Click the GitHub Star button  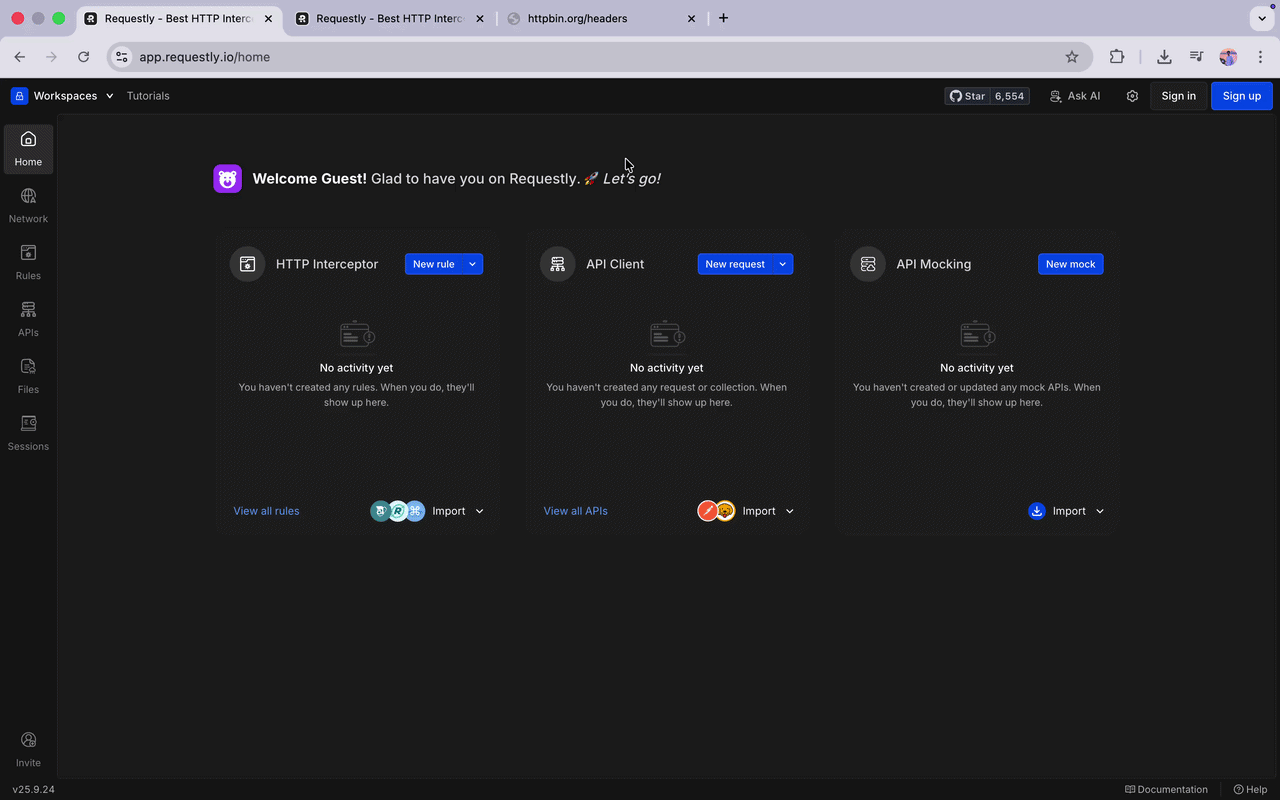tap(967, 96)
